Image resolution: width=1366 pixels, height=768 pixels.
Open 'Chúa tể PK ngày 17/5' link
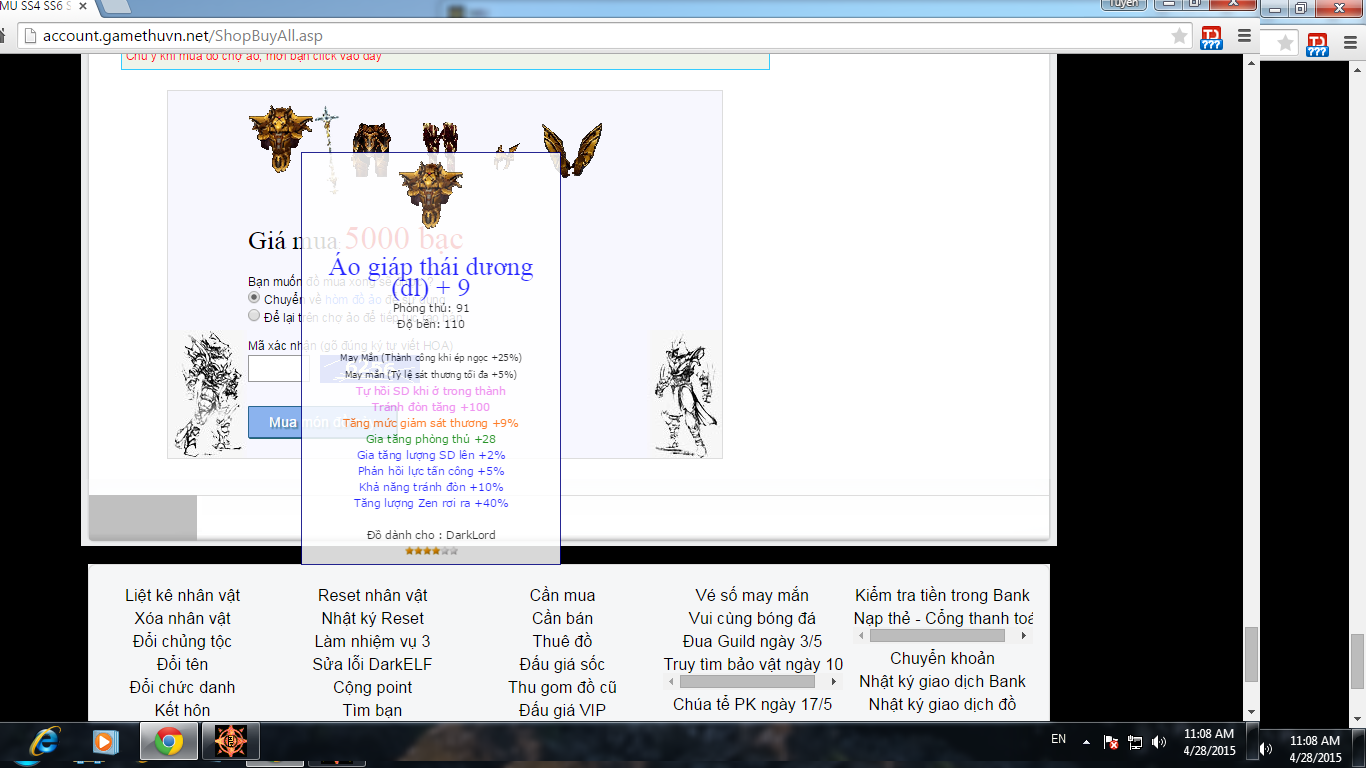click(753, 704)
